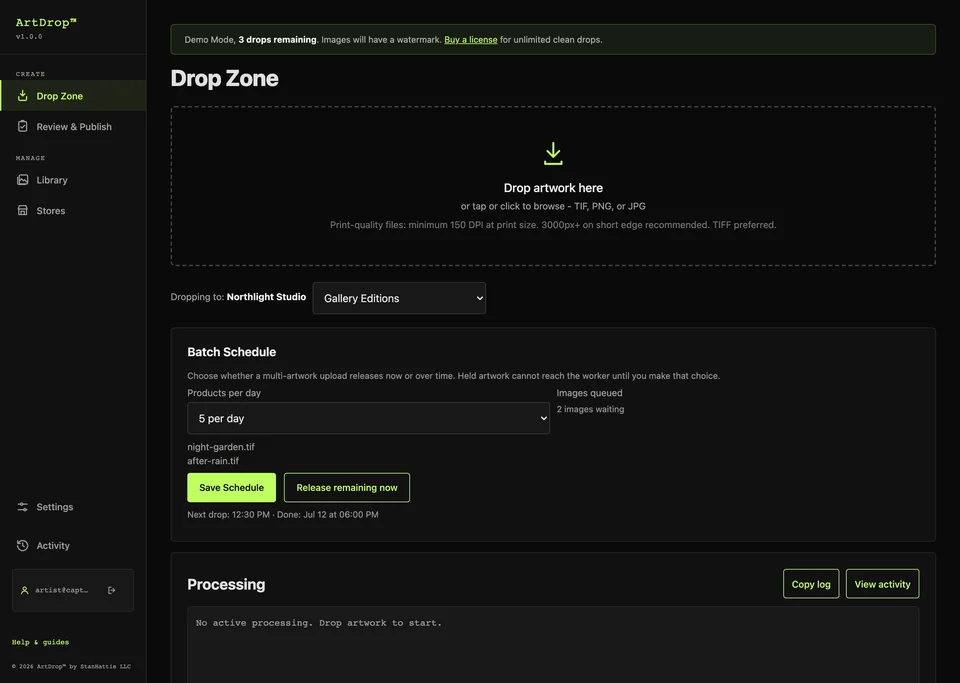This screenshot has height=683, width=960.
Task: Open the Help & guides link
Action: point(40,642)
